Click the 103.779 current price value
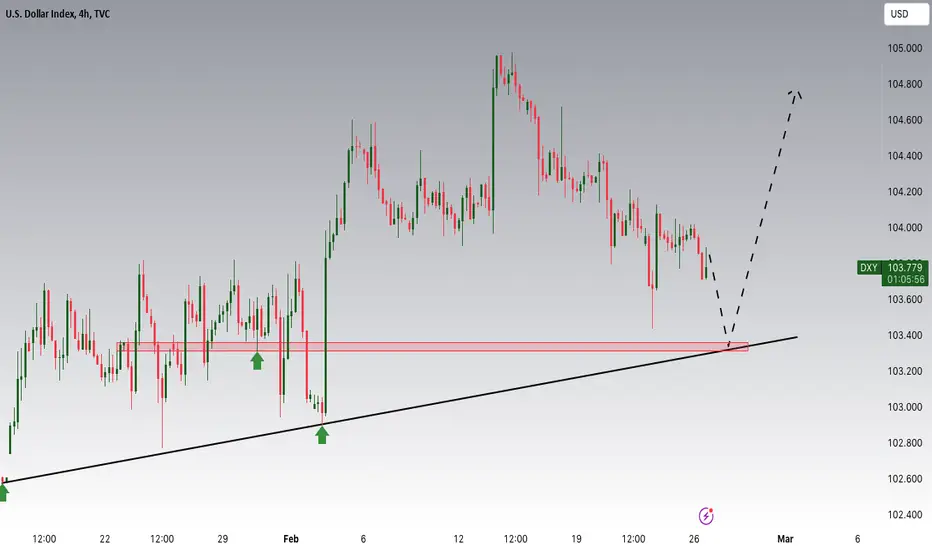This screenshot has width=932, height=550. coord(905,268)
